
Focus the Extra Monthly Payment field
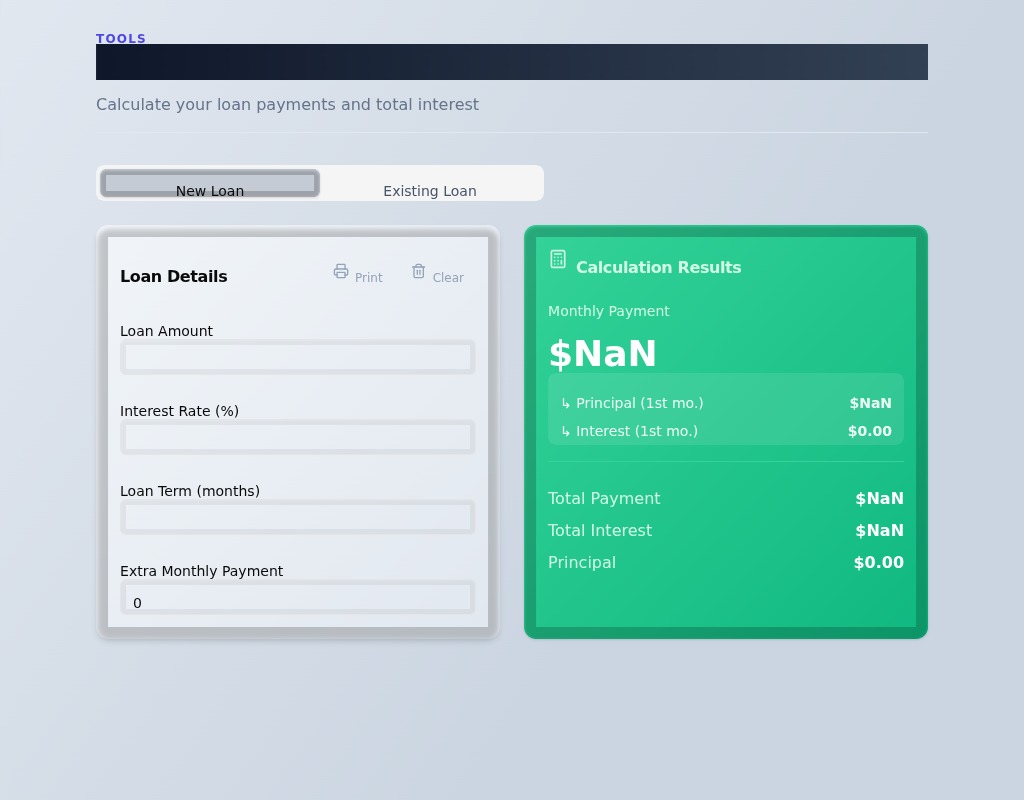pyautogui.click(x=298, y=597)
